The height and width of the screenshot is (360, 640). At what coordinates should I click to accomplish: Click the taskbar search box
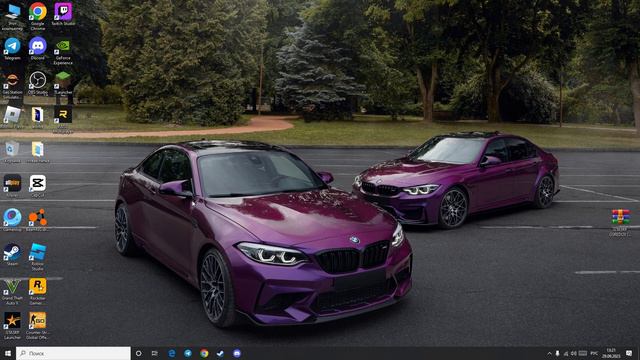[x=73, y=353]
